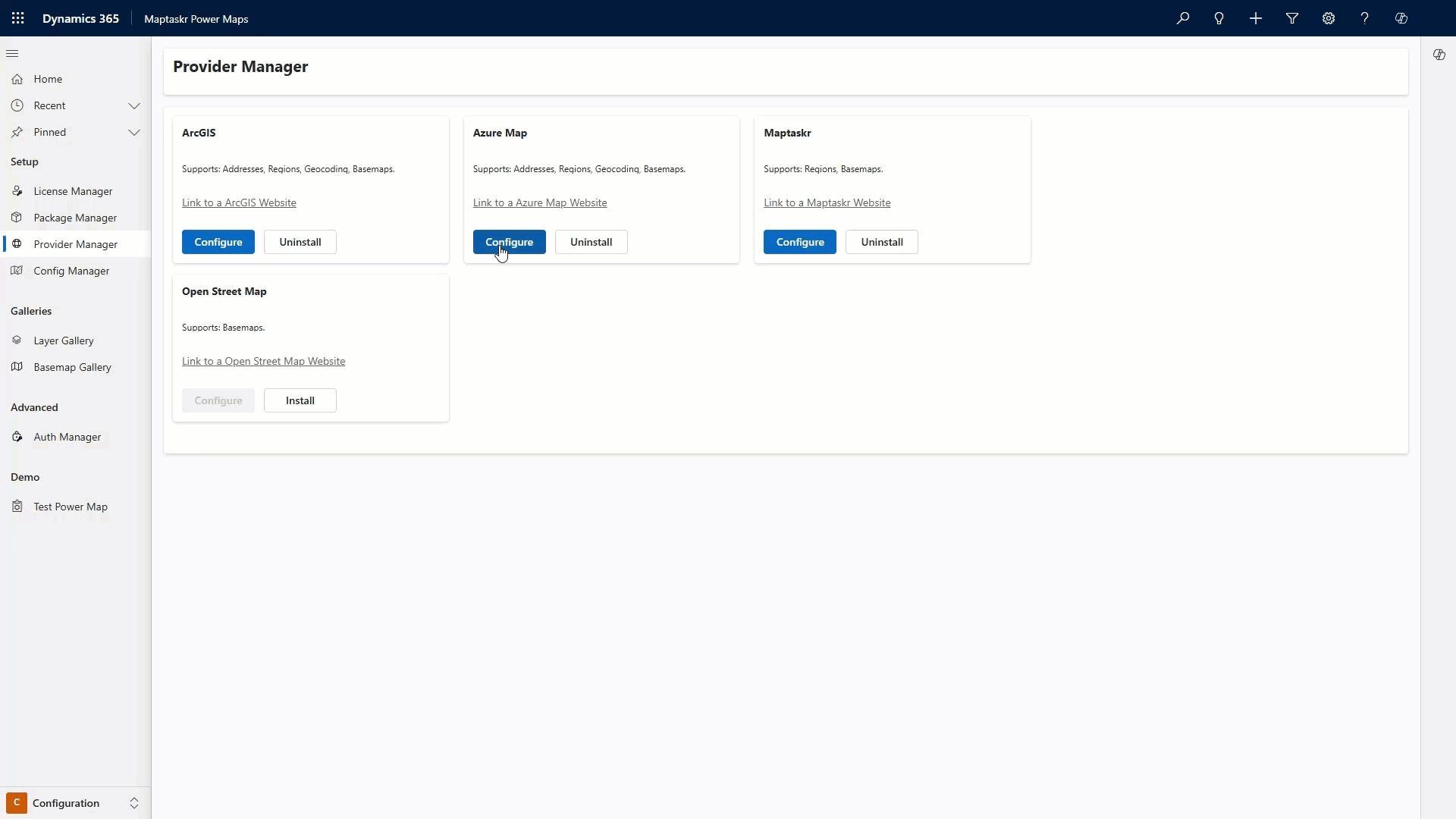This screenshot has width=1456, height=819.
Task: Collapse the sidebar with the hamburger menu
Action: click(x=12, y=53)
